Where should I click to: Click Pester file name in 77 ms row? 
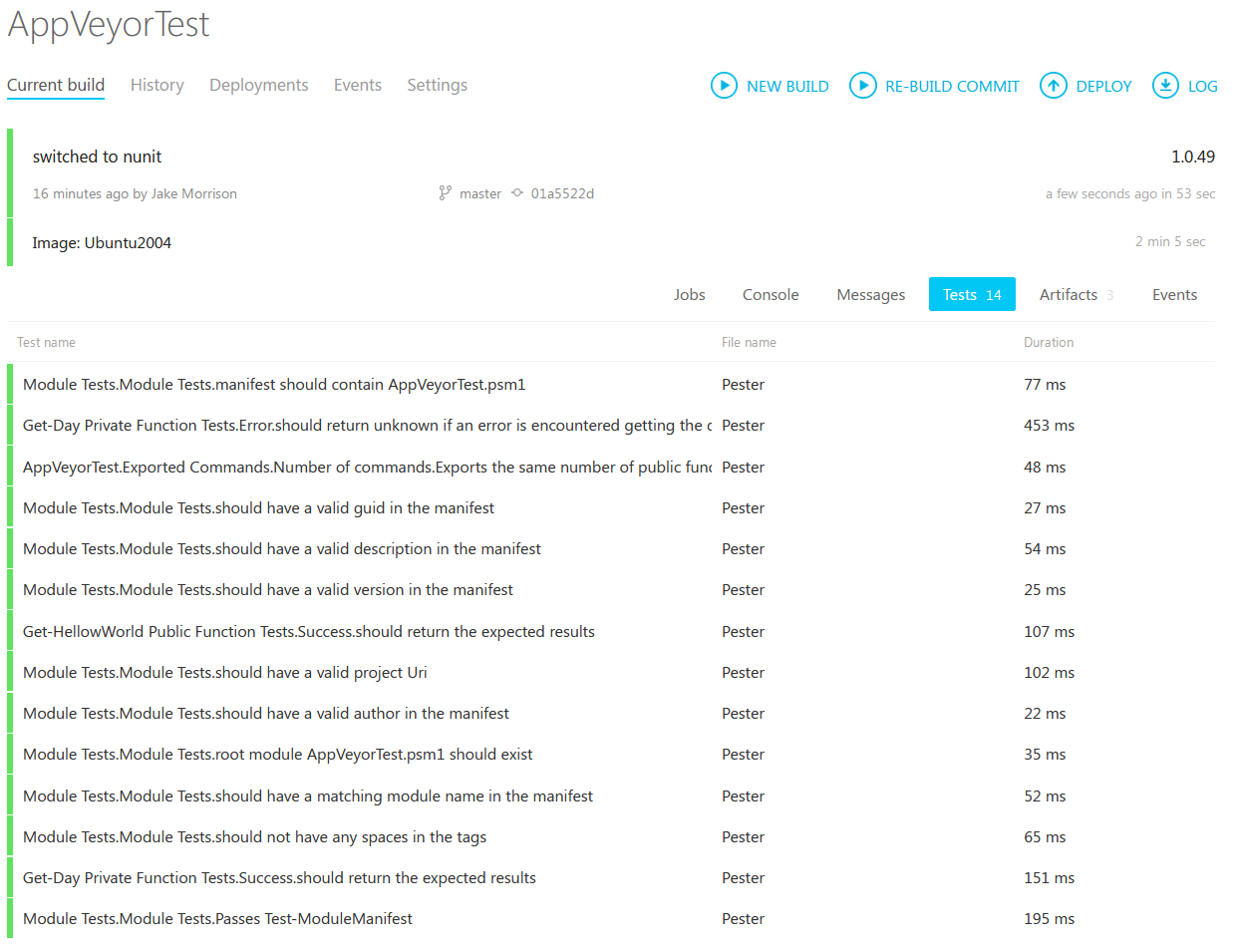[x=743, y=384]
